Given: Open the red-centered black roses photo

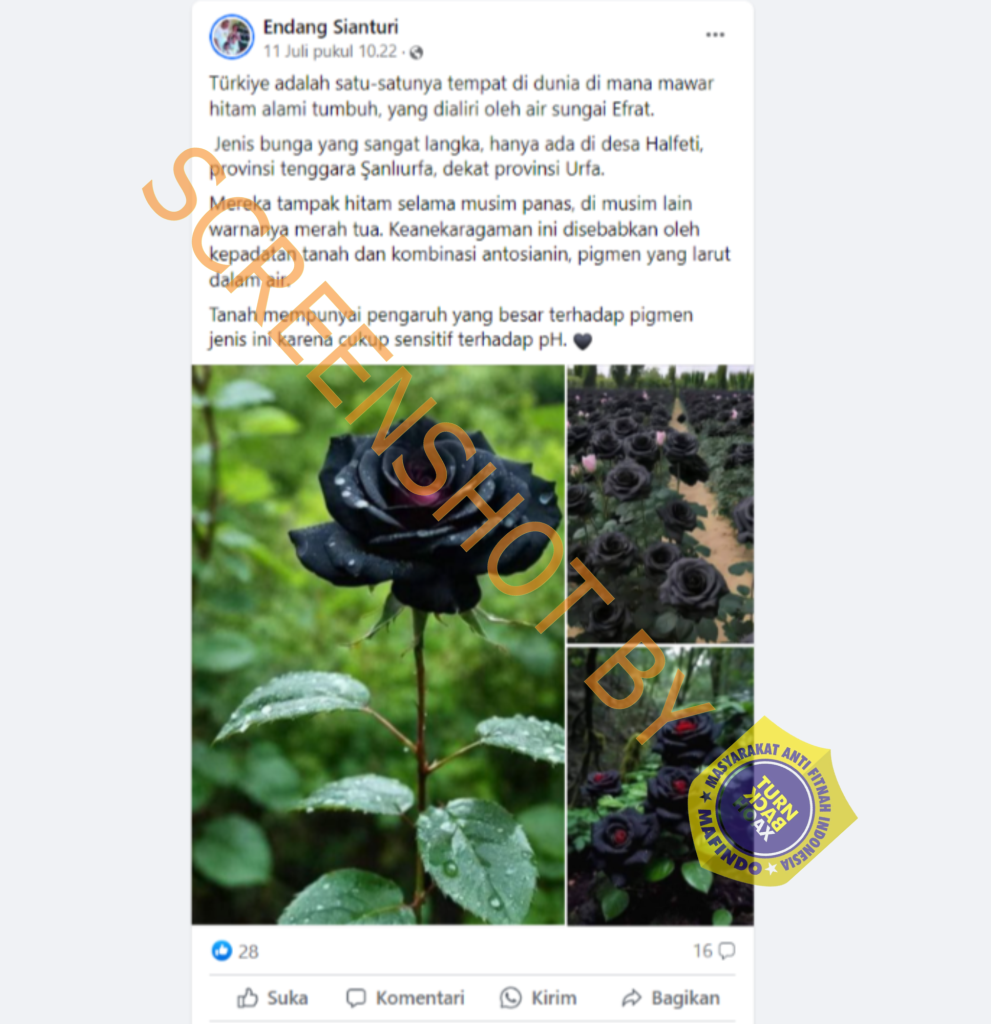Looking at the screenshot, I should tap(660, 786).
